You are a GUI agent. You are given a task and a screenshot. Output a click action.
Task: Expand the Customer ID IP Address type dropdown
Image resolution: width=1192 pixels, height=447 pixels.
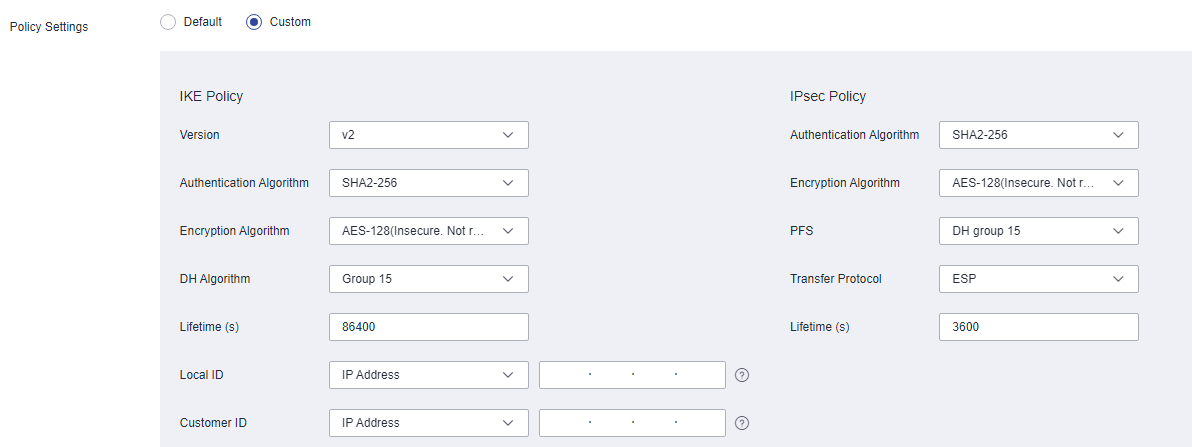coord(429,423)
